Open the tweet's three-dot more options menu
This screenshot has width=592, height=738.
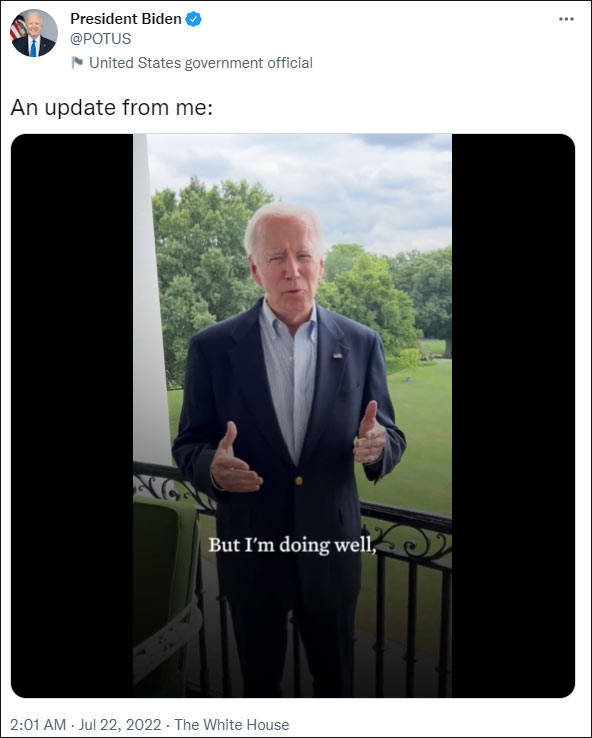click(566, 19)
